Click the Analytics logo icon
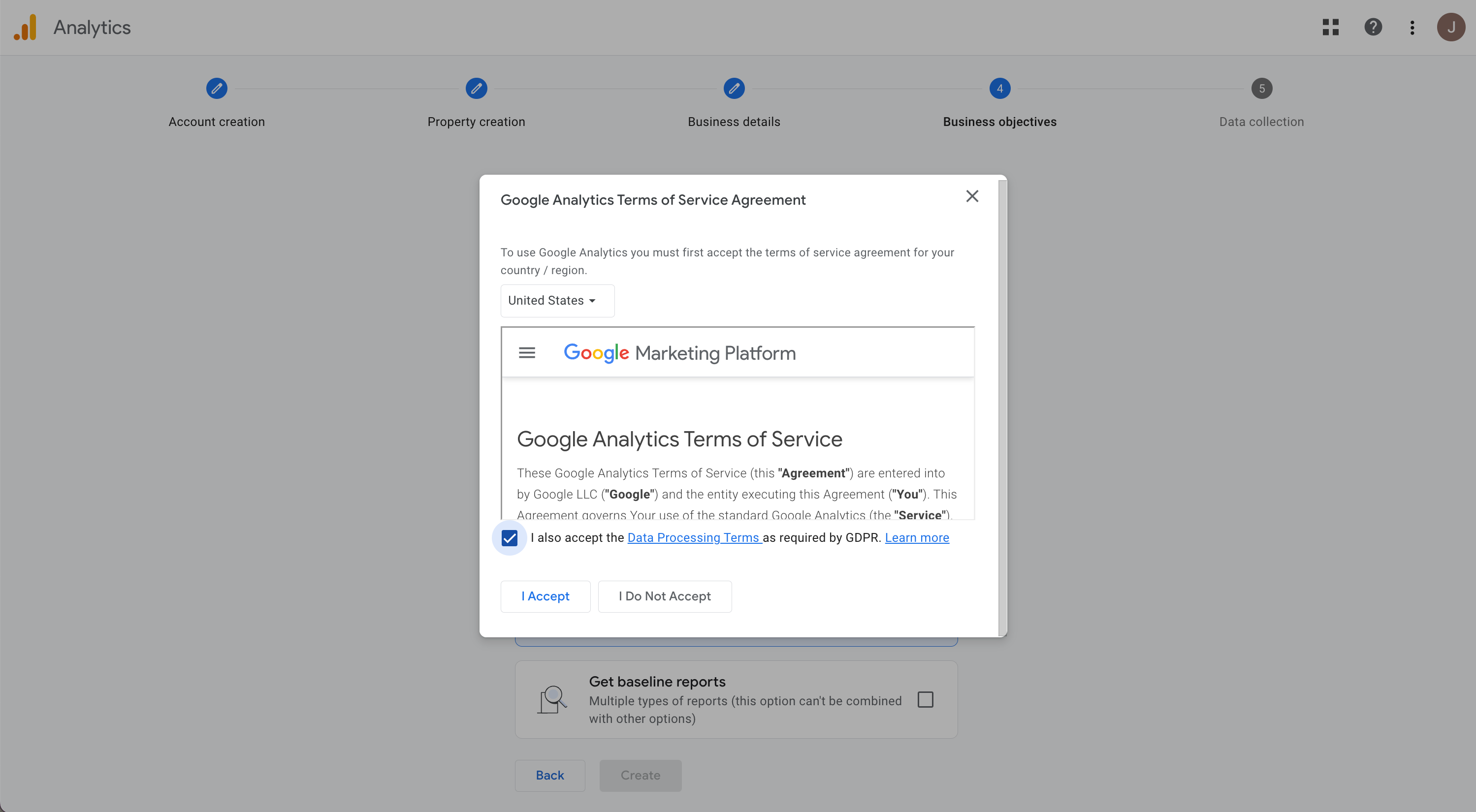Viewport: 1476px width, 812px height. tap(25, 27)
